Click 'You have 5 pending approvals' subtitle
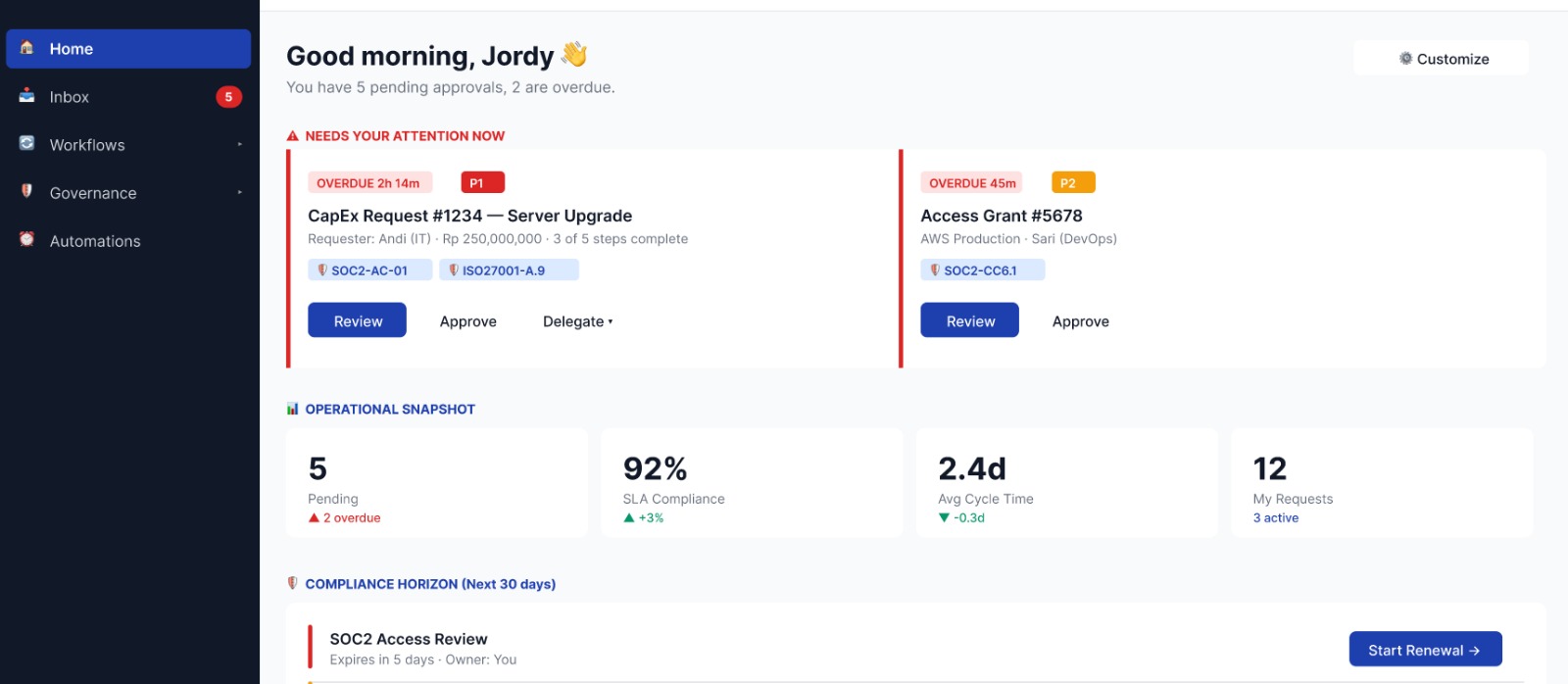 451,87
